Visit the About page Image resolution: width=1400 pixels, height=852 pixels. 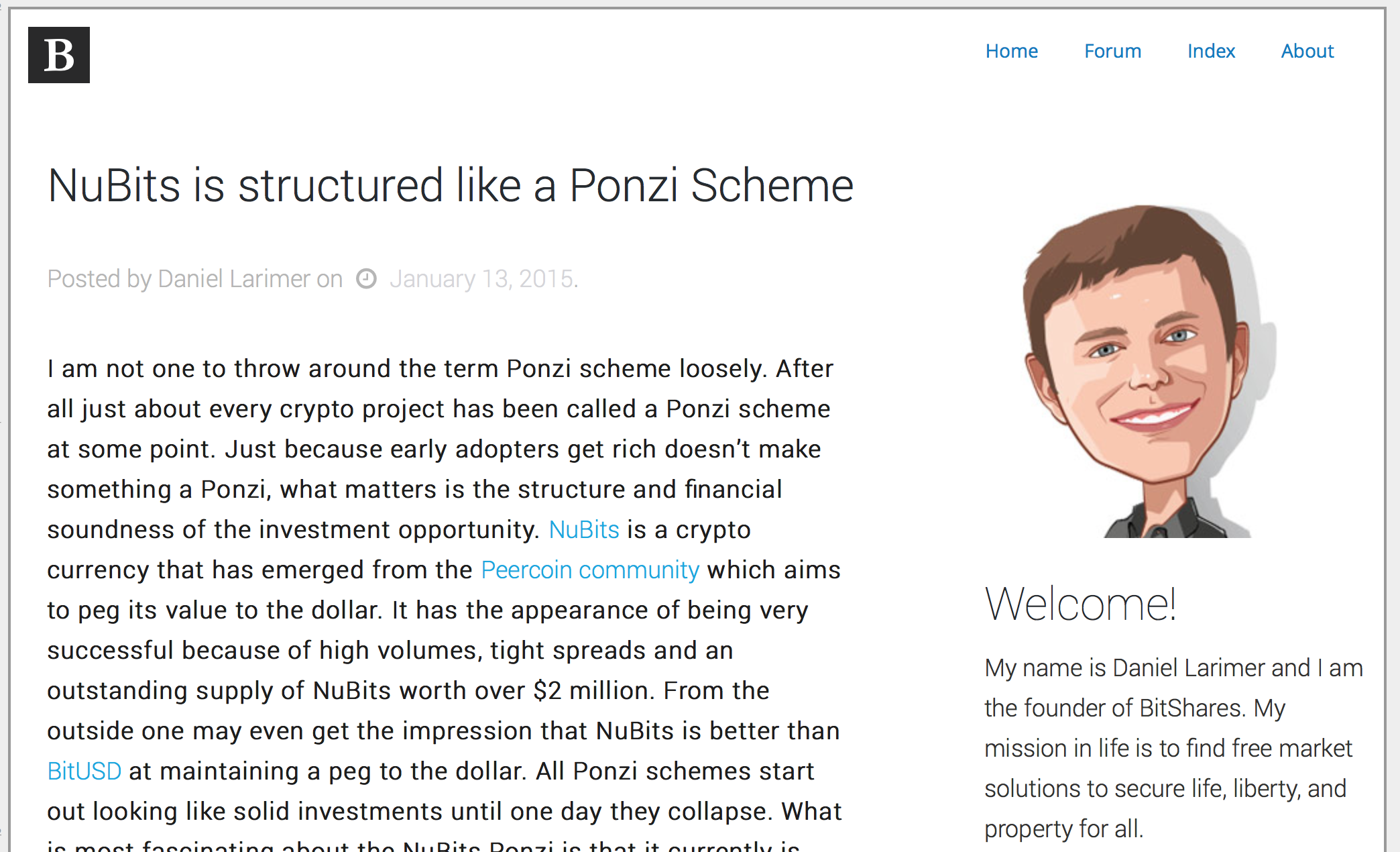pyautogui.click(x=1307, y=51)
